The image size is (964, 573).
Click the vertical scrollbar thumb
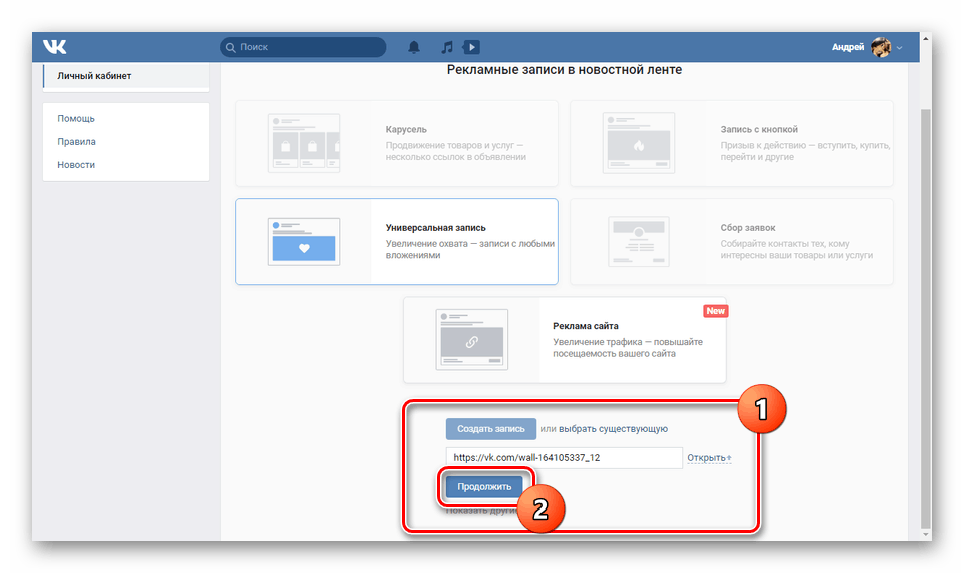[926, 318]
